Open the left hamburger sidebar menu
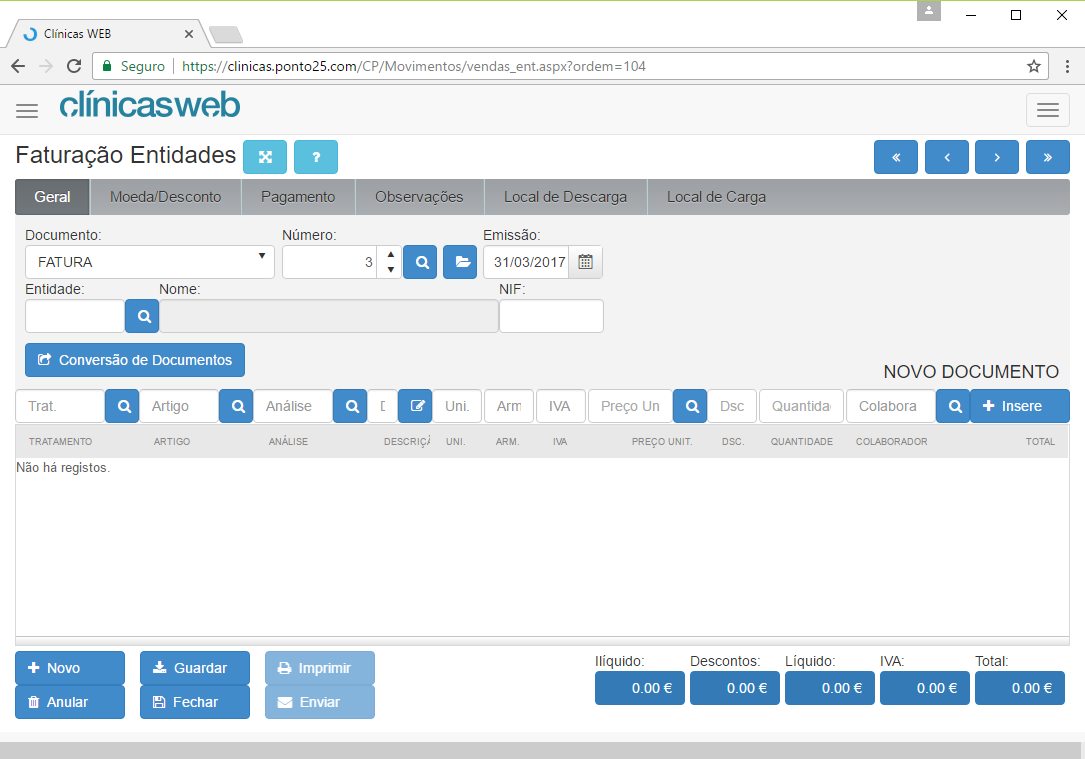 click(27, 111)
